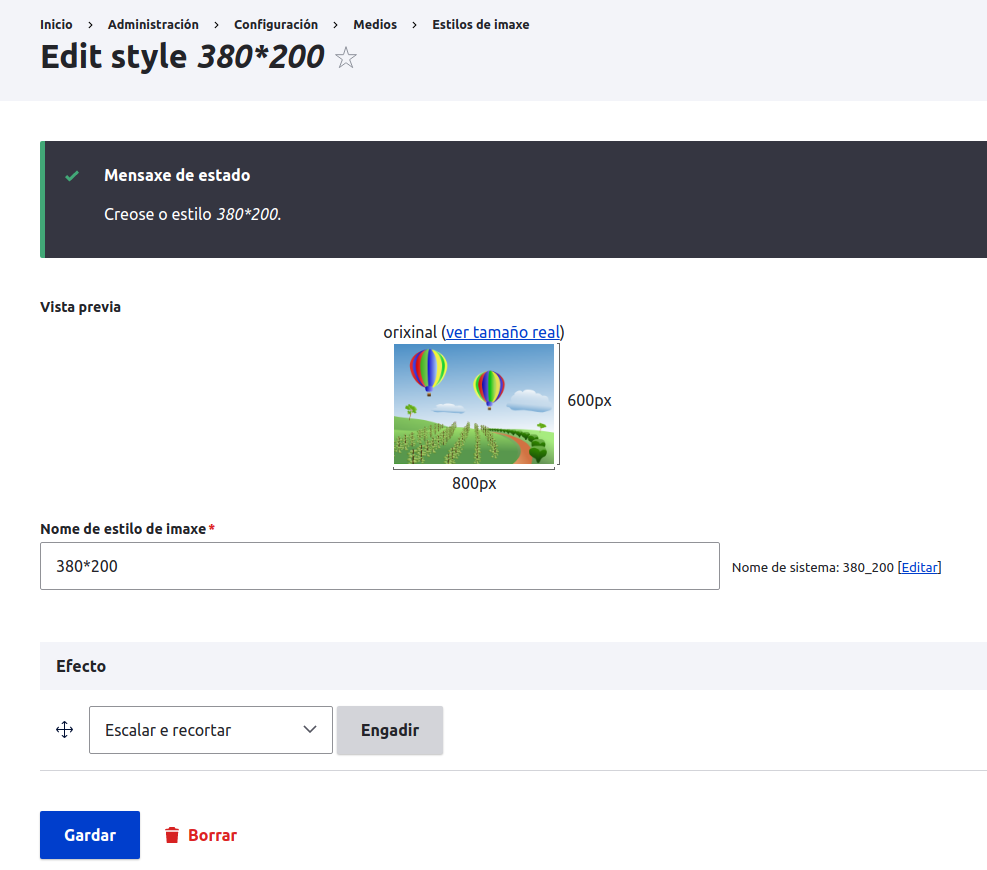987x870 pixels.
Task: Open the Configuración breadcrumb item
Action: point(276,24)
